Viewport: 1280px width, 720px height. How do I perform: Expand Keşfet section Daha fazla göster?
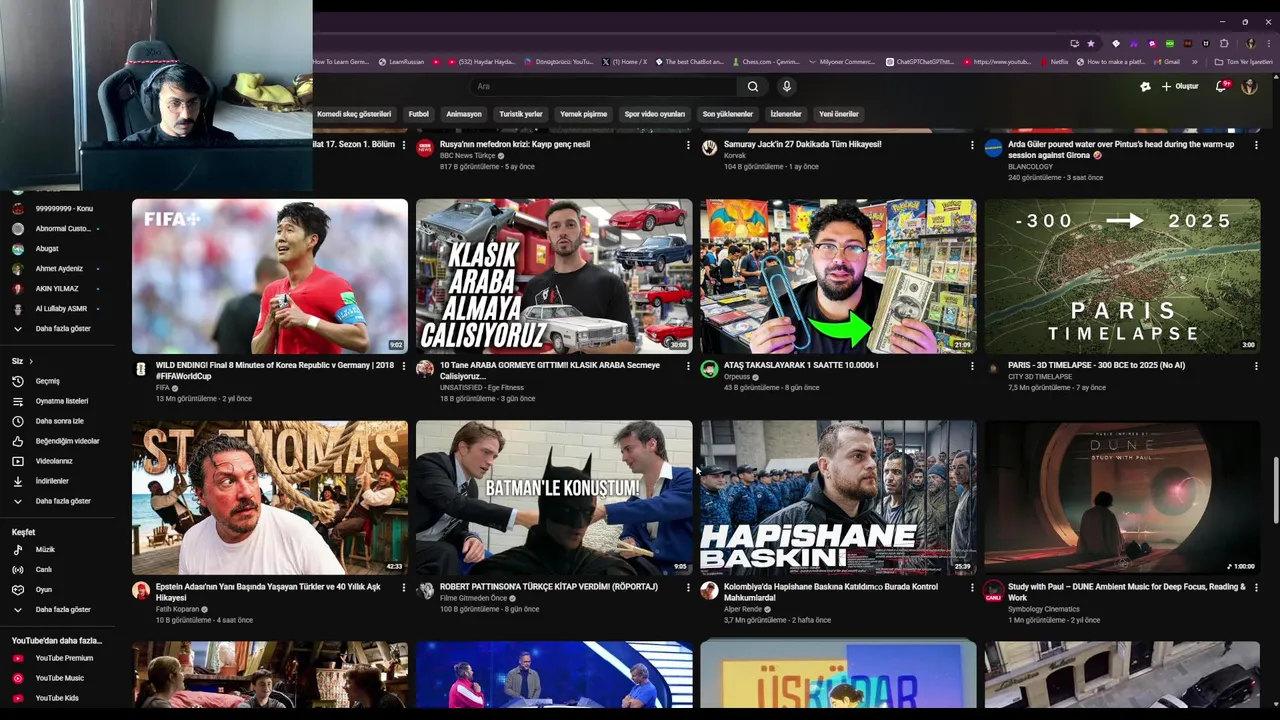[56, 610]
